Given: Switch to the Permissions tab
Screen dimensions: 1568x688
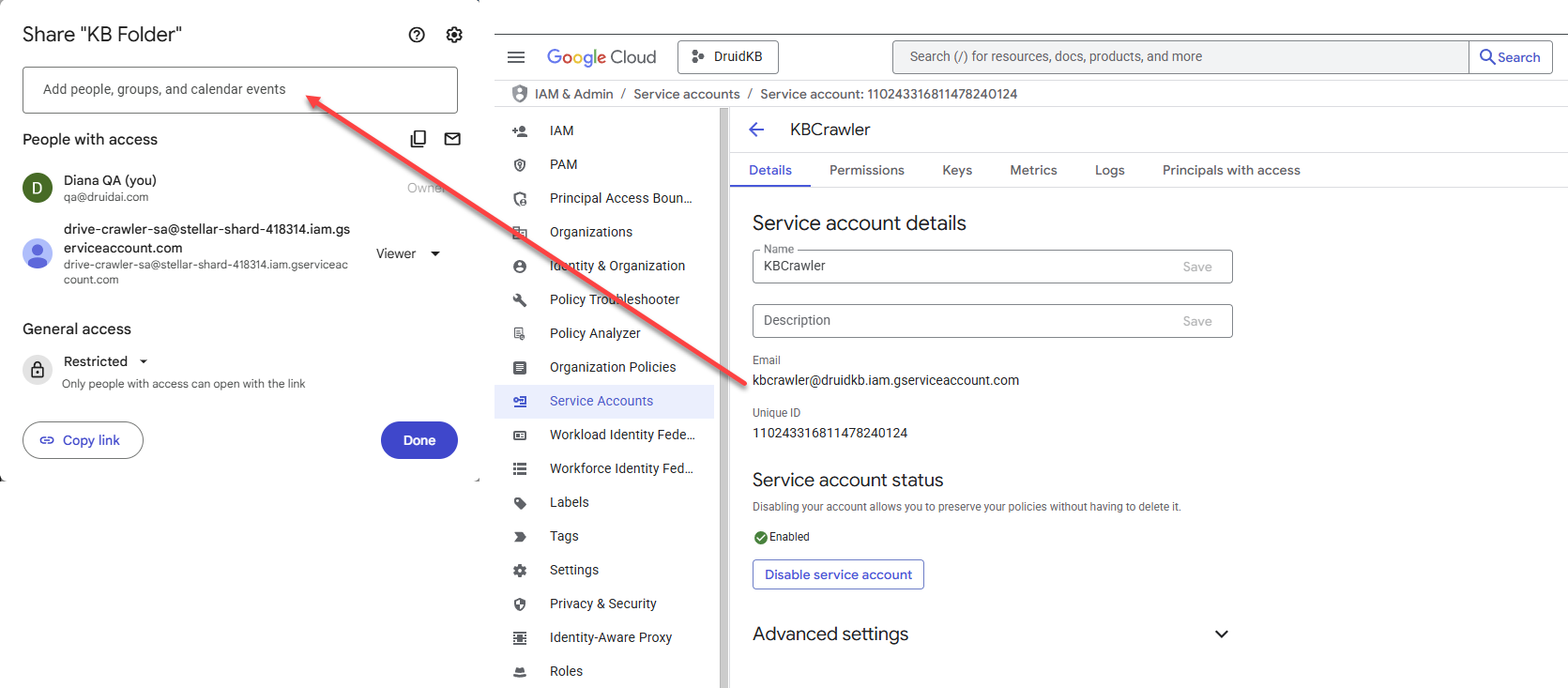Looking at the screenshot, I should pyautogui.click(x=867, y=170).
